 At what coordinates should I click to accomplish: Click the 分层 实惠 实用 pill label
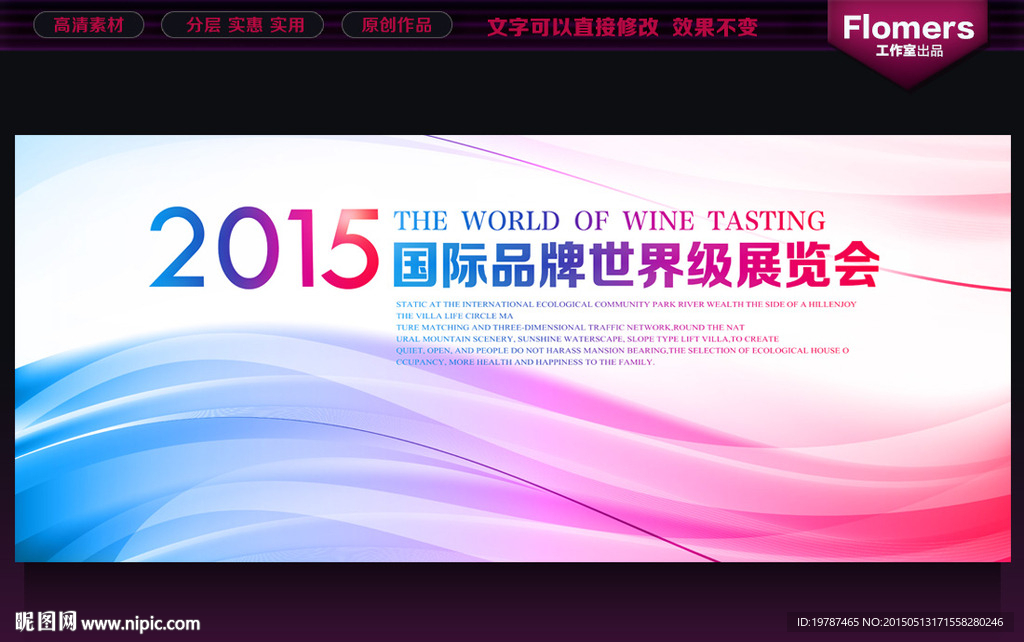(x=242, y=25)
